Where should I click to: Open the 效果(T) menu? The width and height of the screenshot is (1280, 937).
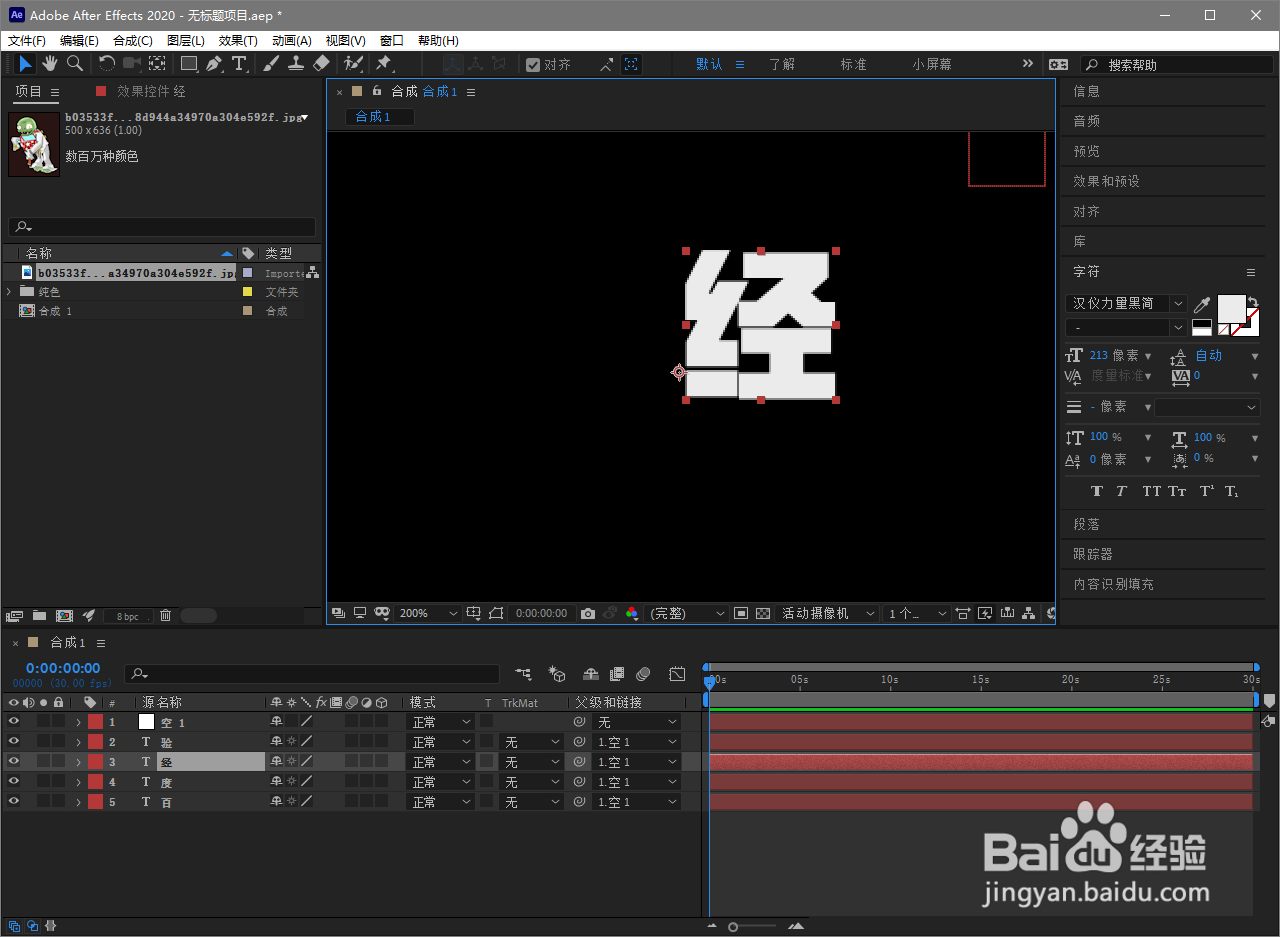pos(237,40)
